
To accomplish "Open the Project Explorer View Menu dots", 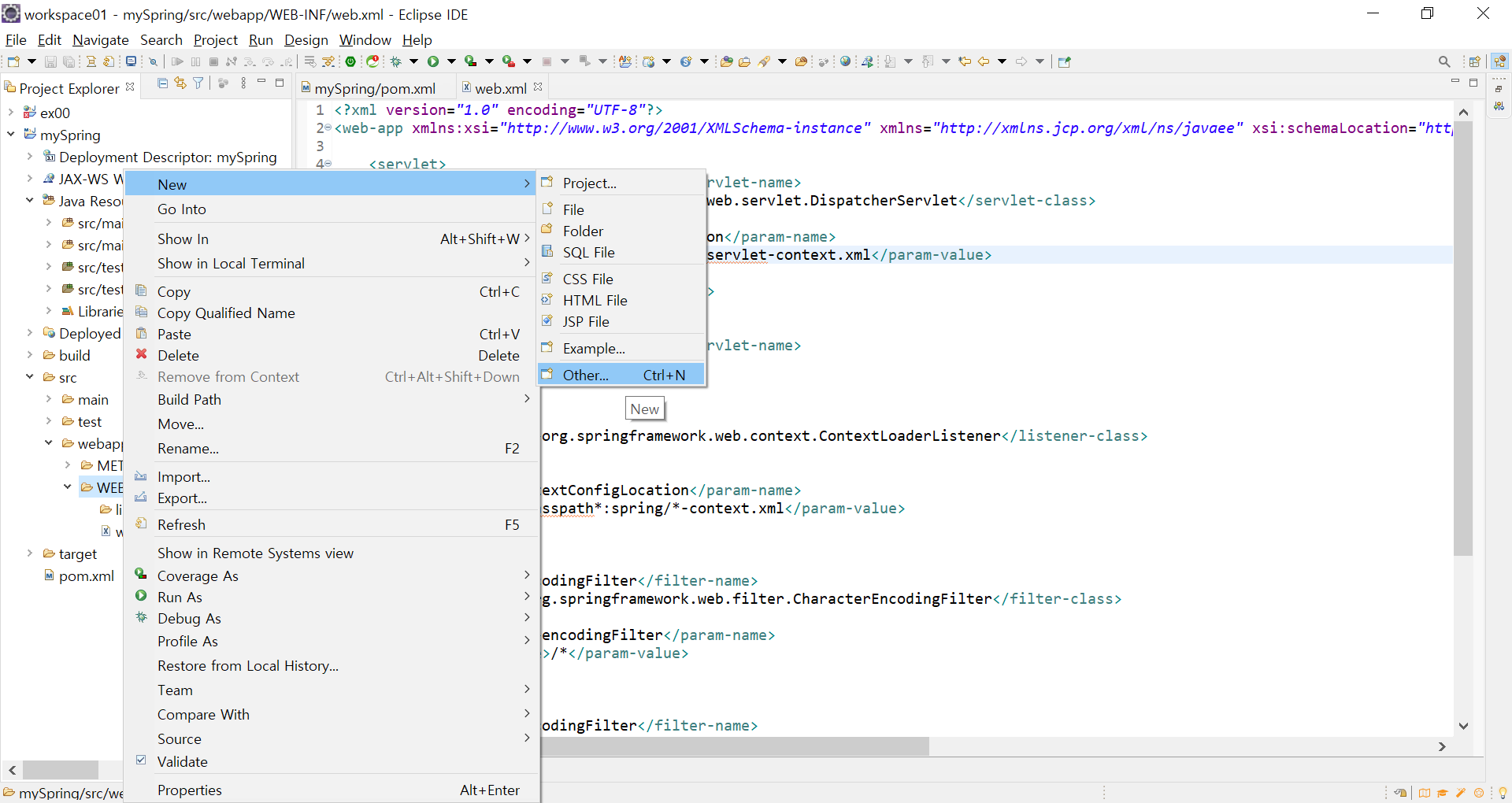I will (x=243, y=83).
